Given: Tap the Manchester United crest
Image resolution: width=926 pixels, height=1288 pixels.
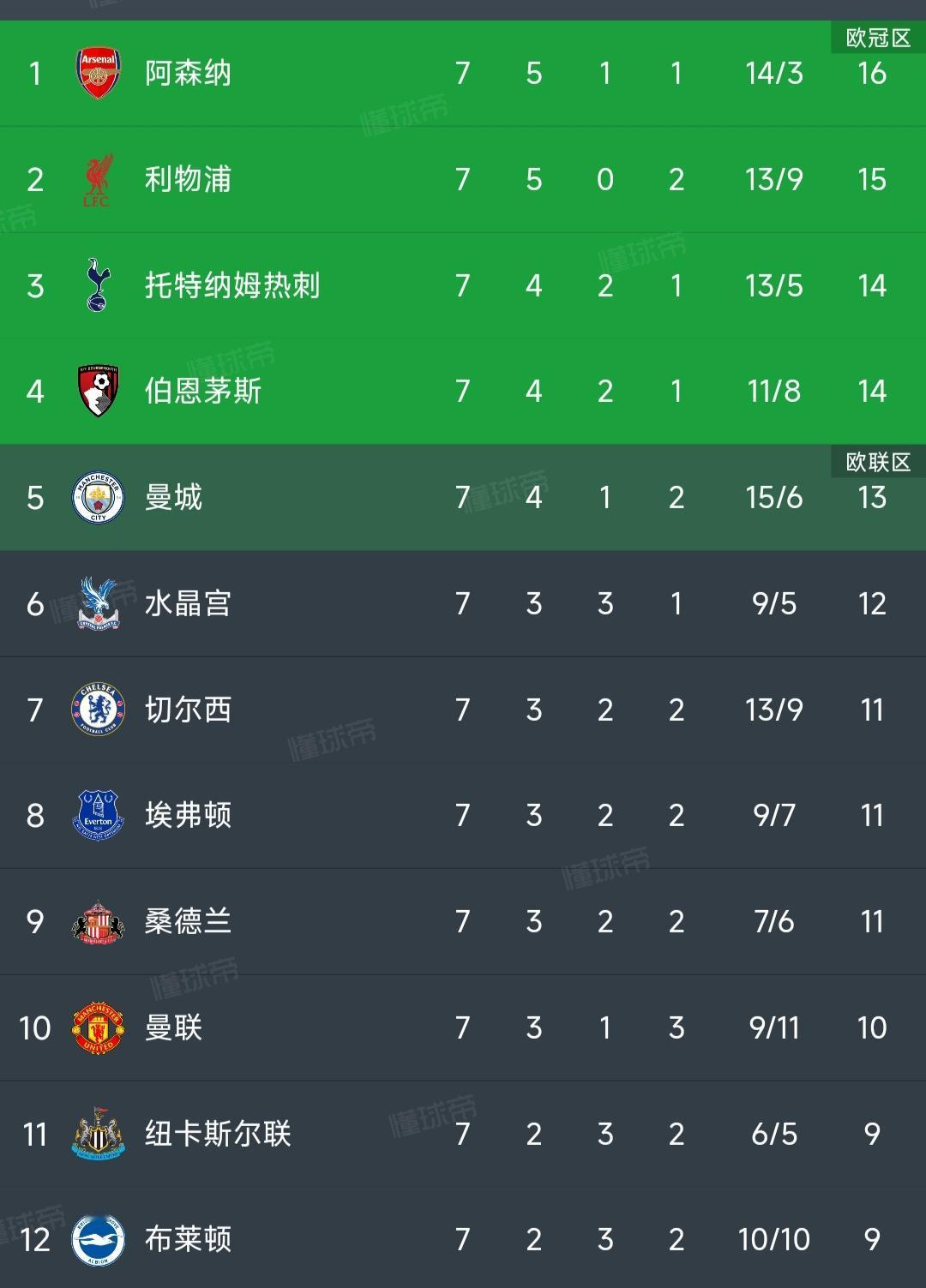Looking at the screenshot, I should [98, 1027].
